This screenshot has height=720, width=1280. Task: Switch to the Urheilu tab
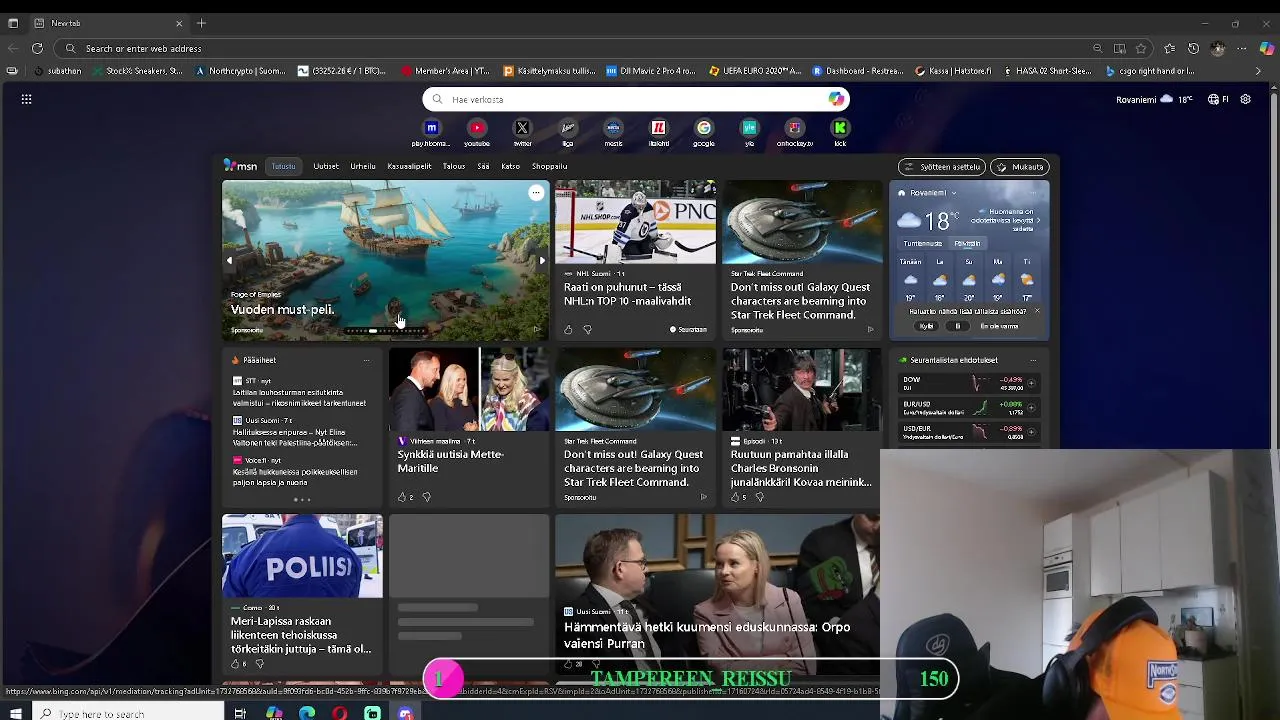363,167
